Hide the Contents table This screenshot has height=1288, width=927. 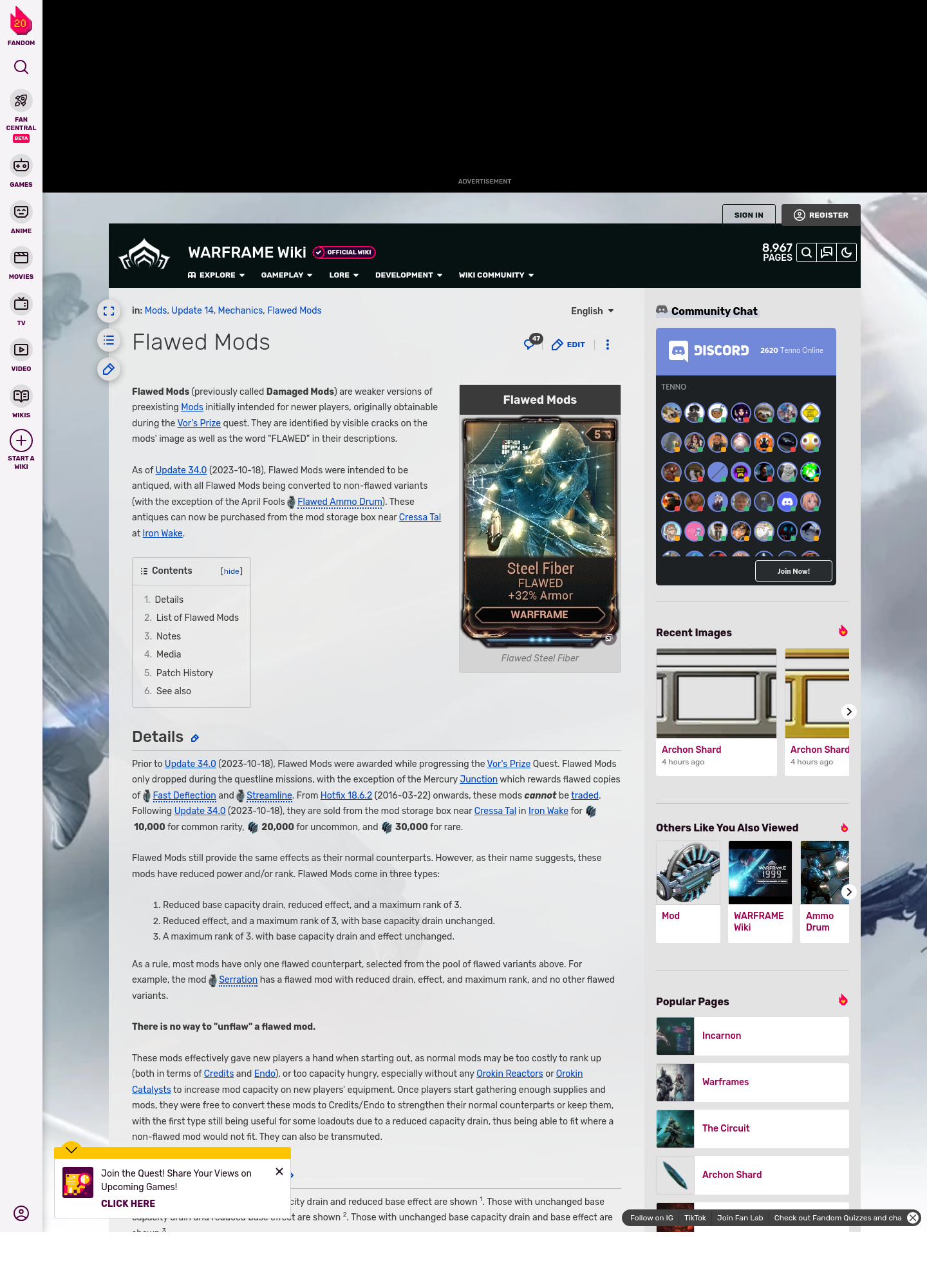tap(232, 571)
